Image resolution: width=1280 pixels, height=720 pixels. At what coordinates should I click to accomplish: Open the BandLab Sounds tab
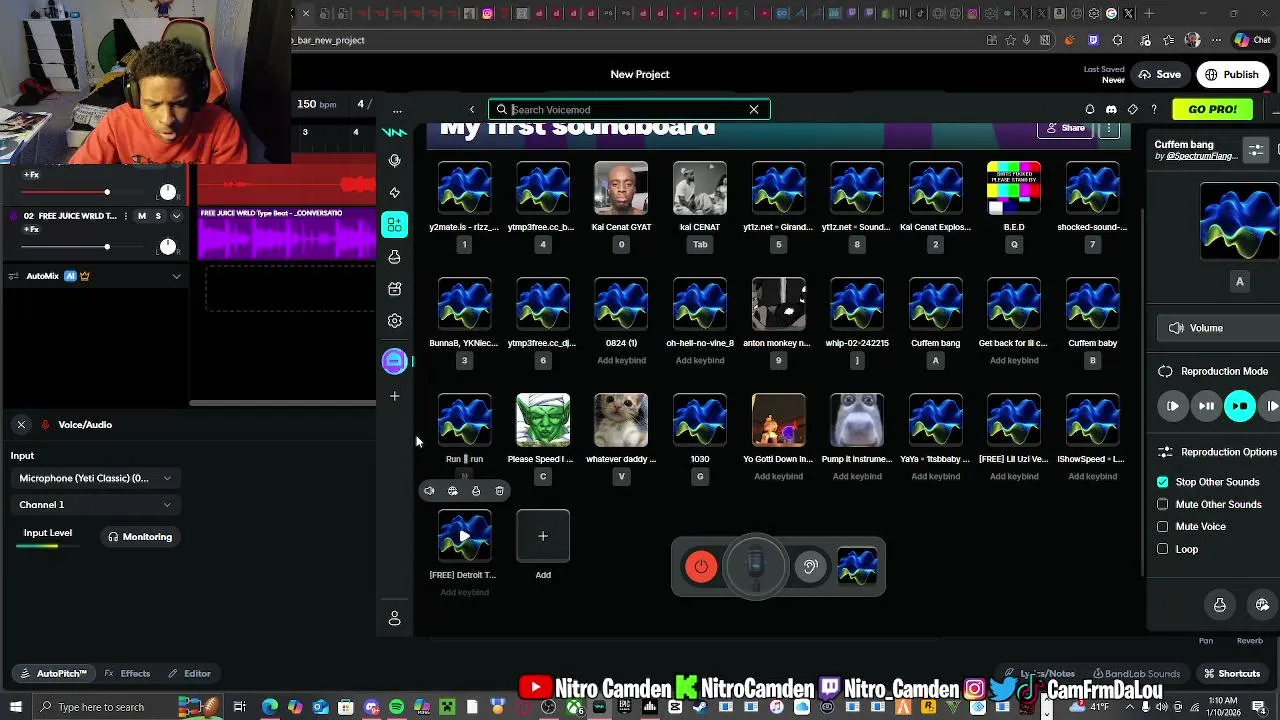[x=1137, y=674]
